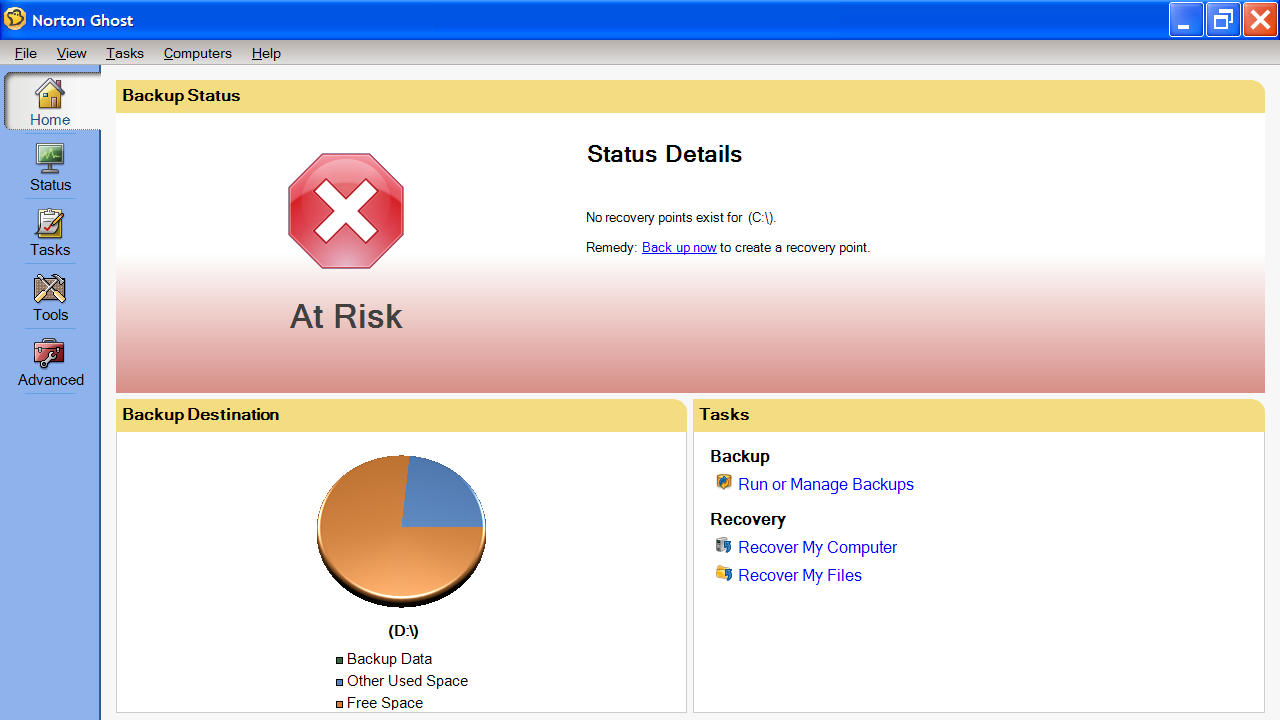Screen dimensions: 1280x720
Task: Click the 'Back up now' remedy link
Action: 679,247
